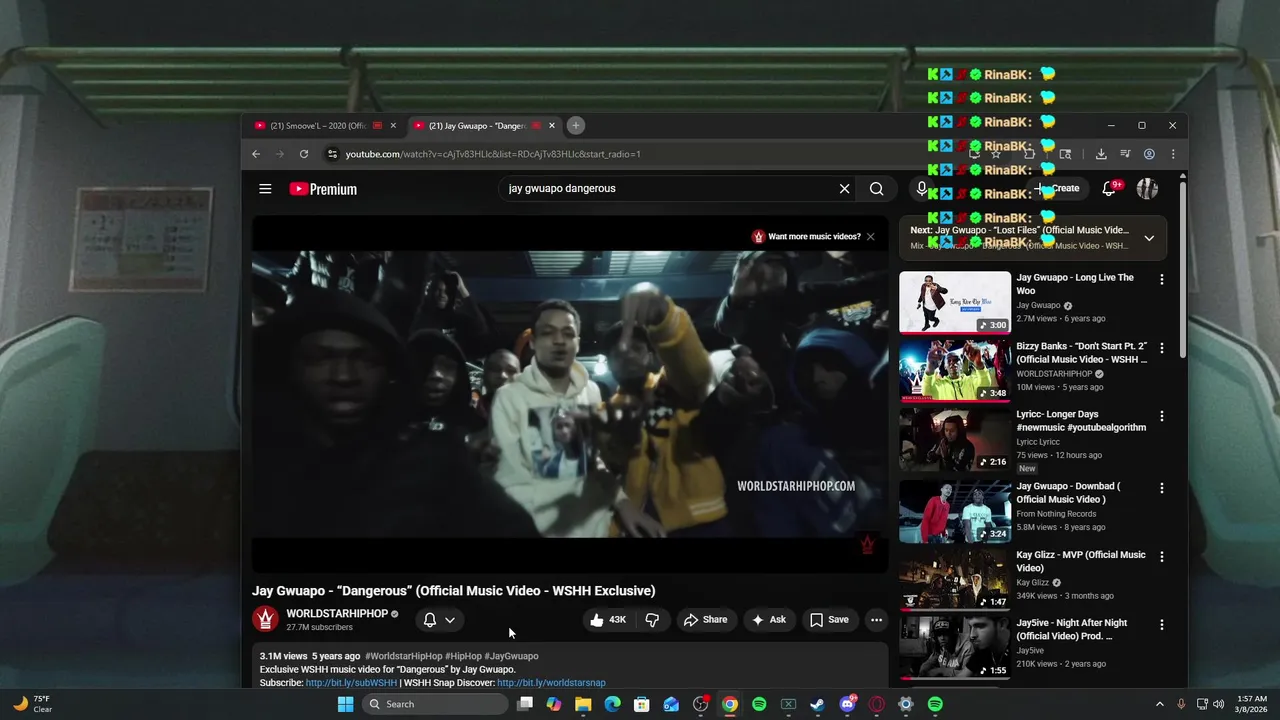
Task: Open Jay5ive - Night After Night title
Action: (x=1072, y=629)
